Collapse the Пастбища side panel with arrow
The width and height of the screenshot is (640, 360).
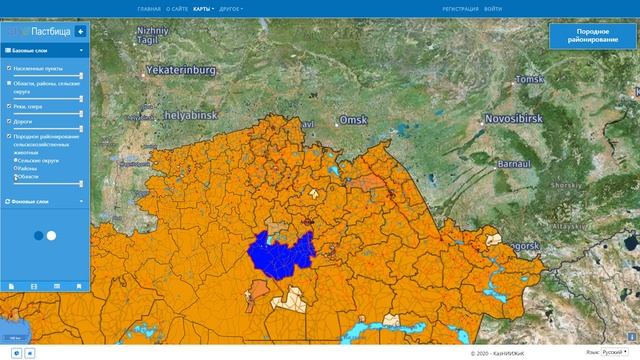point(80,31)
